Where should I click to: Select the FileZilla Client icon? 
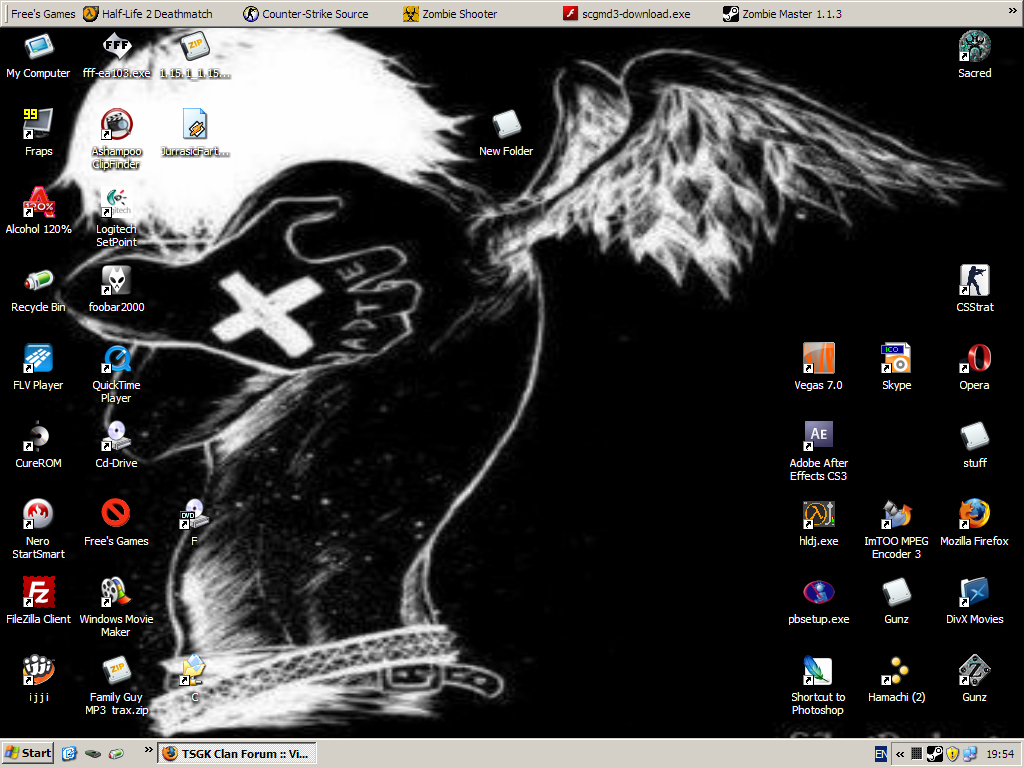click(x=38, y=593)
